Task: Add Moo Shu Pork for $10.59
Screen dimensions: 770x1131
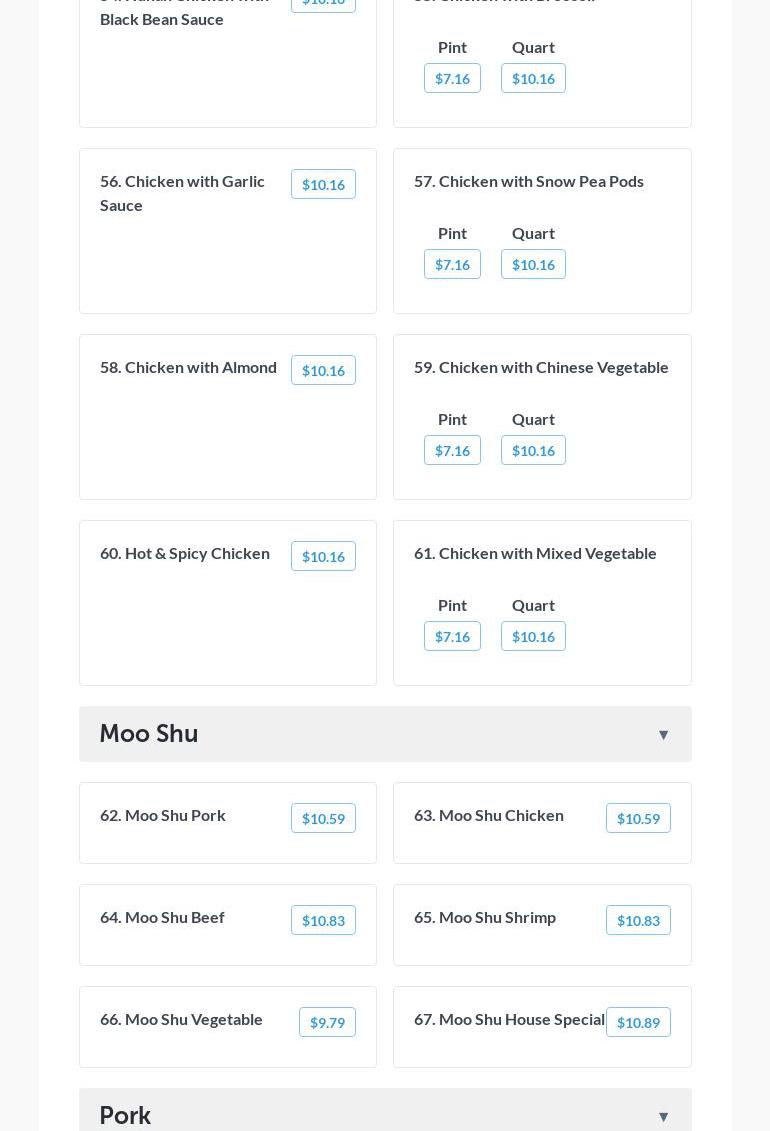Action: pos(323,819)
